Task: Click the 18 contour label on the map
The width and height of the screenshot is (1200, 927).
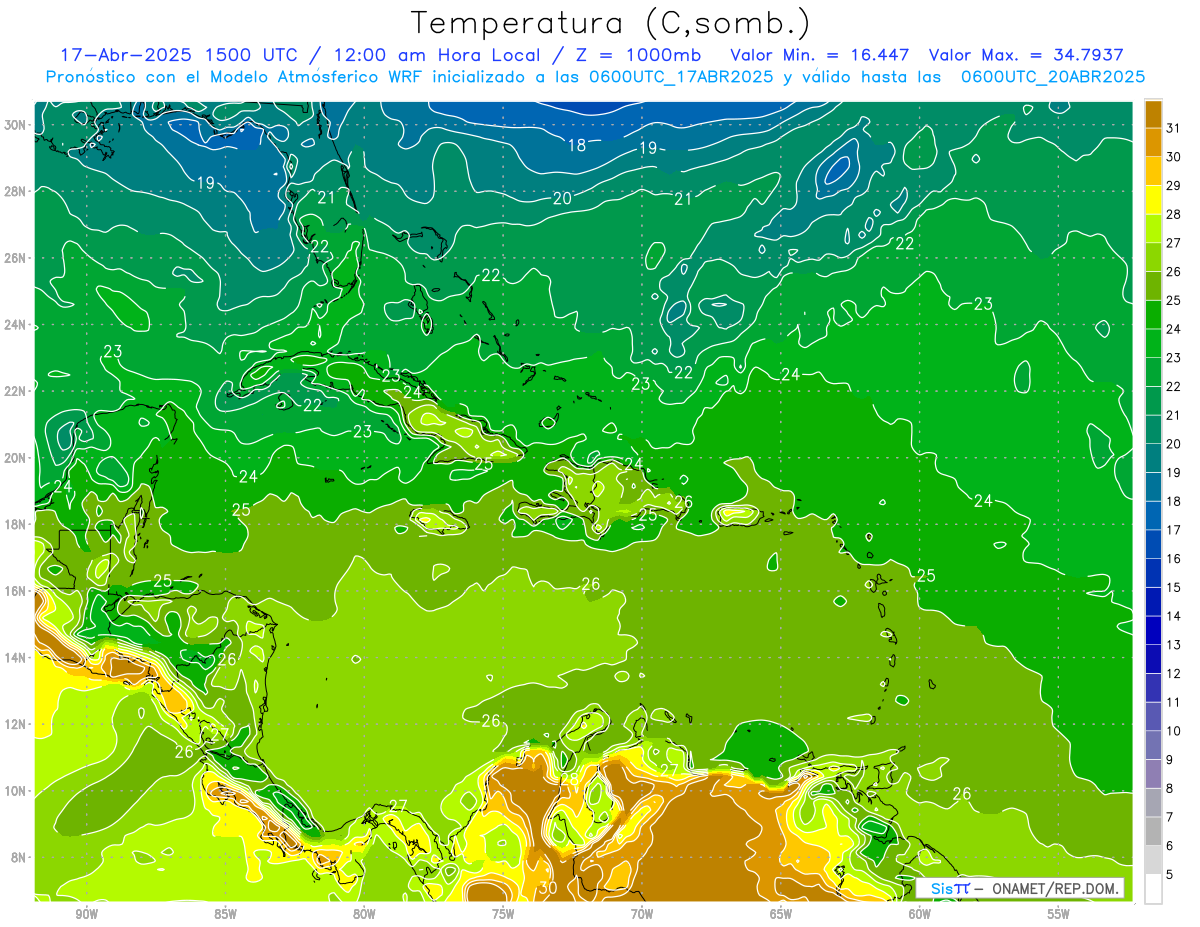Action: pos(577,145)
